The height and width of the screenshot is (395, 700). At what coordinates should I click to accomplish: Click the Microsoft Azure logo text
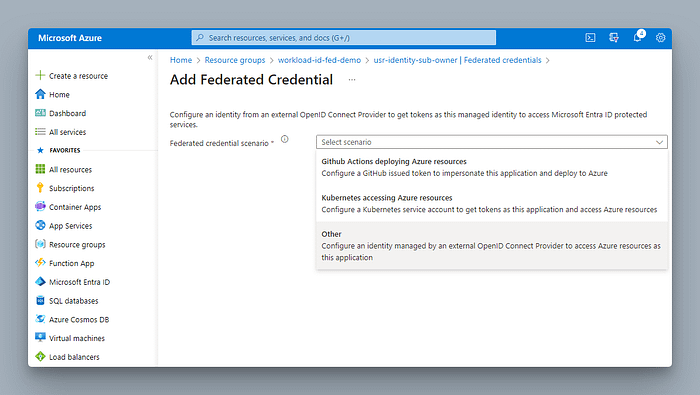click(x=70, y=38)
